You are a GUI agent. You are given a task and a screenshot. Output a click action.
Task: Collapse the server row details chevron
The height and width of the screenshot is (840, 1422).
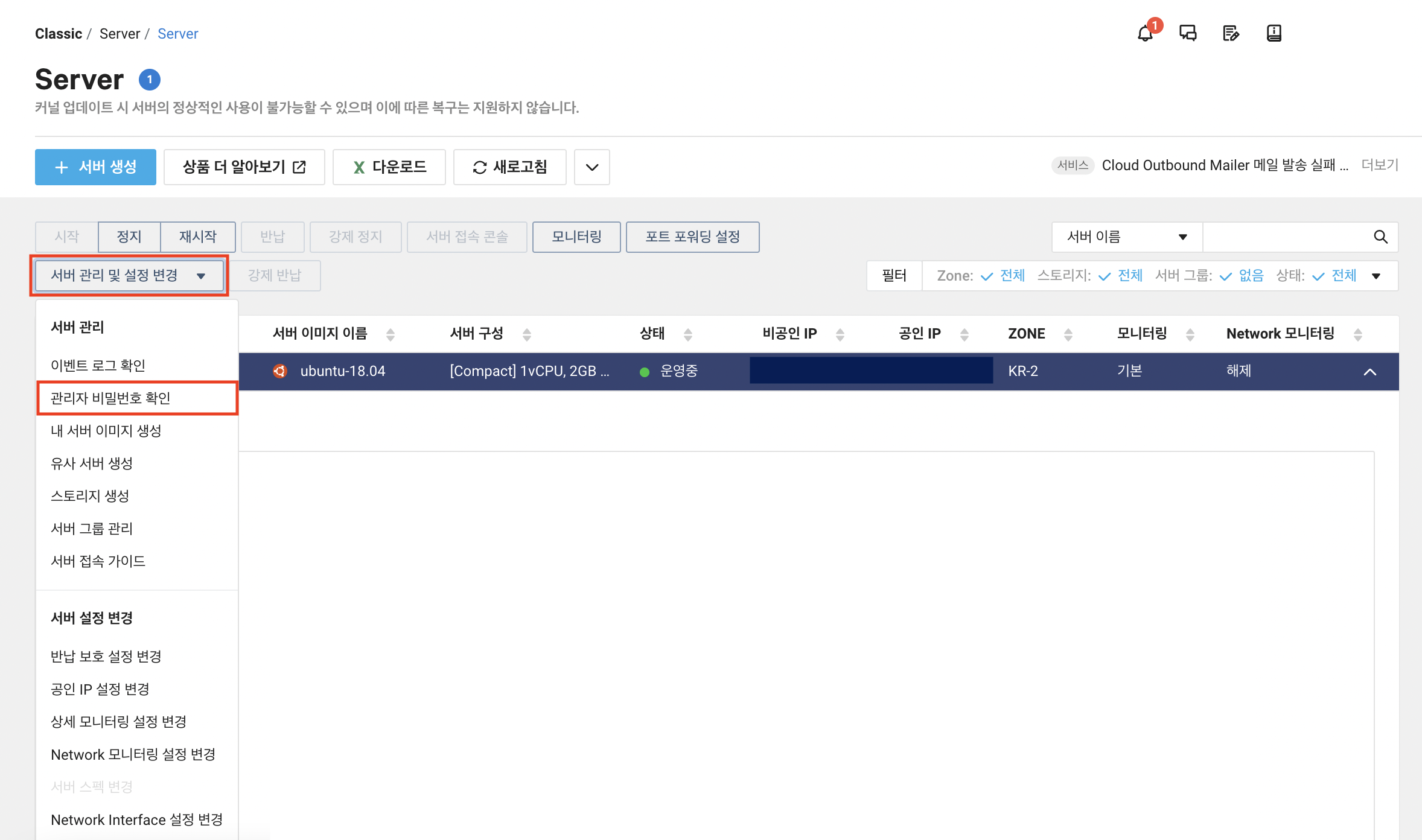pyautogui.click(x=1369, y=372)
